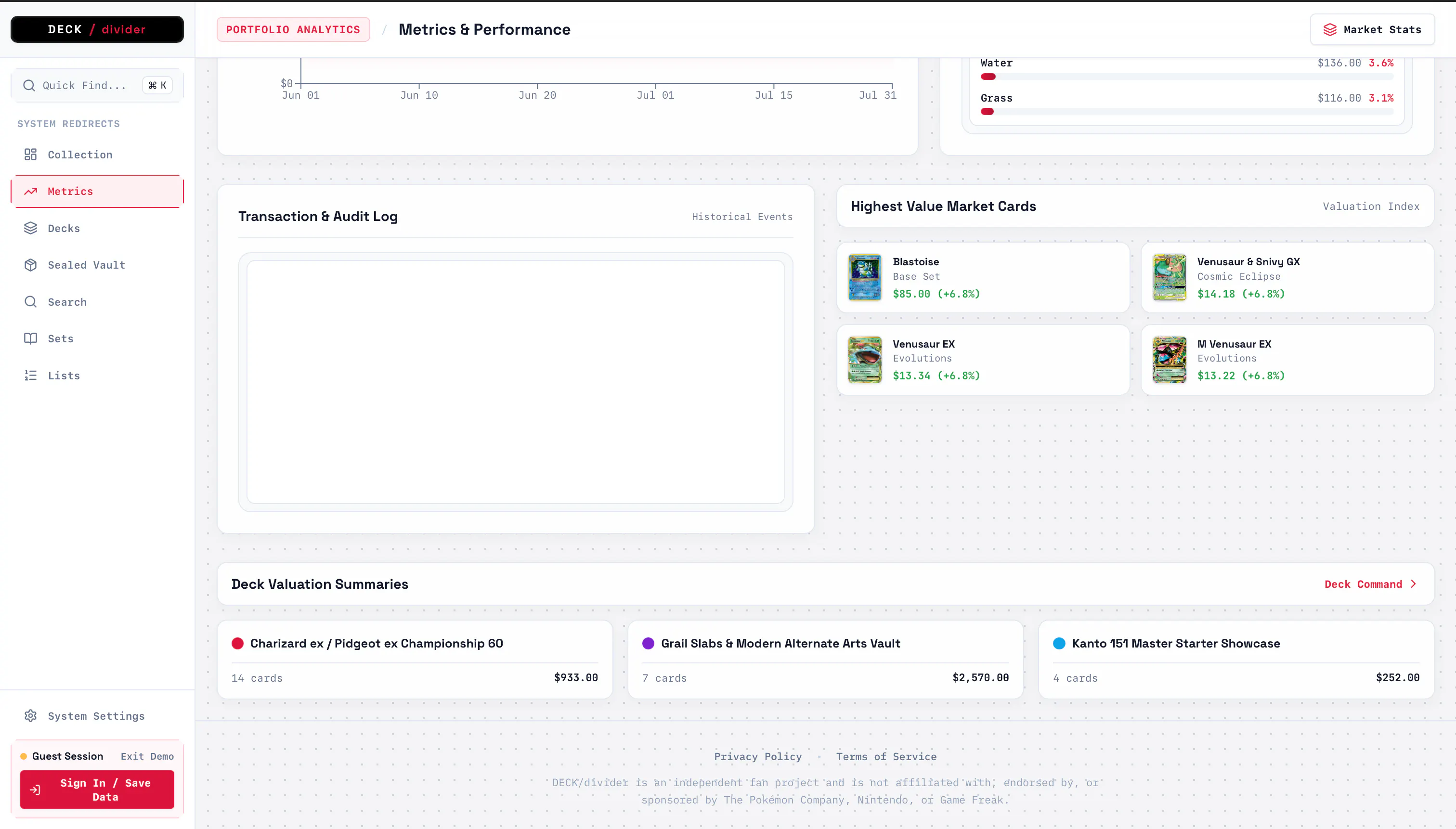Click the Market Stats layers icon
The height and width of the screenshot is (829, 1456).
tap(1329, 30)
